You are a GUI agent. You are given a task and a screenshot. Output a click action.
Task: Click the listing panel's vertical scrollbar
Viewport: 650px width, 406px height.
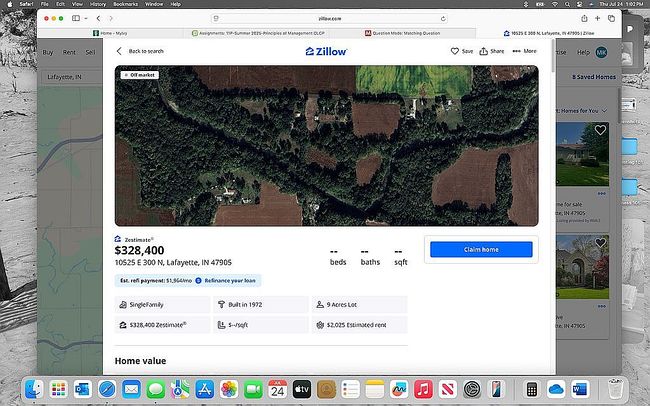553,56
